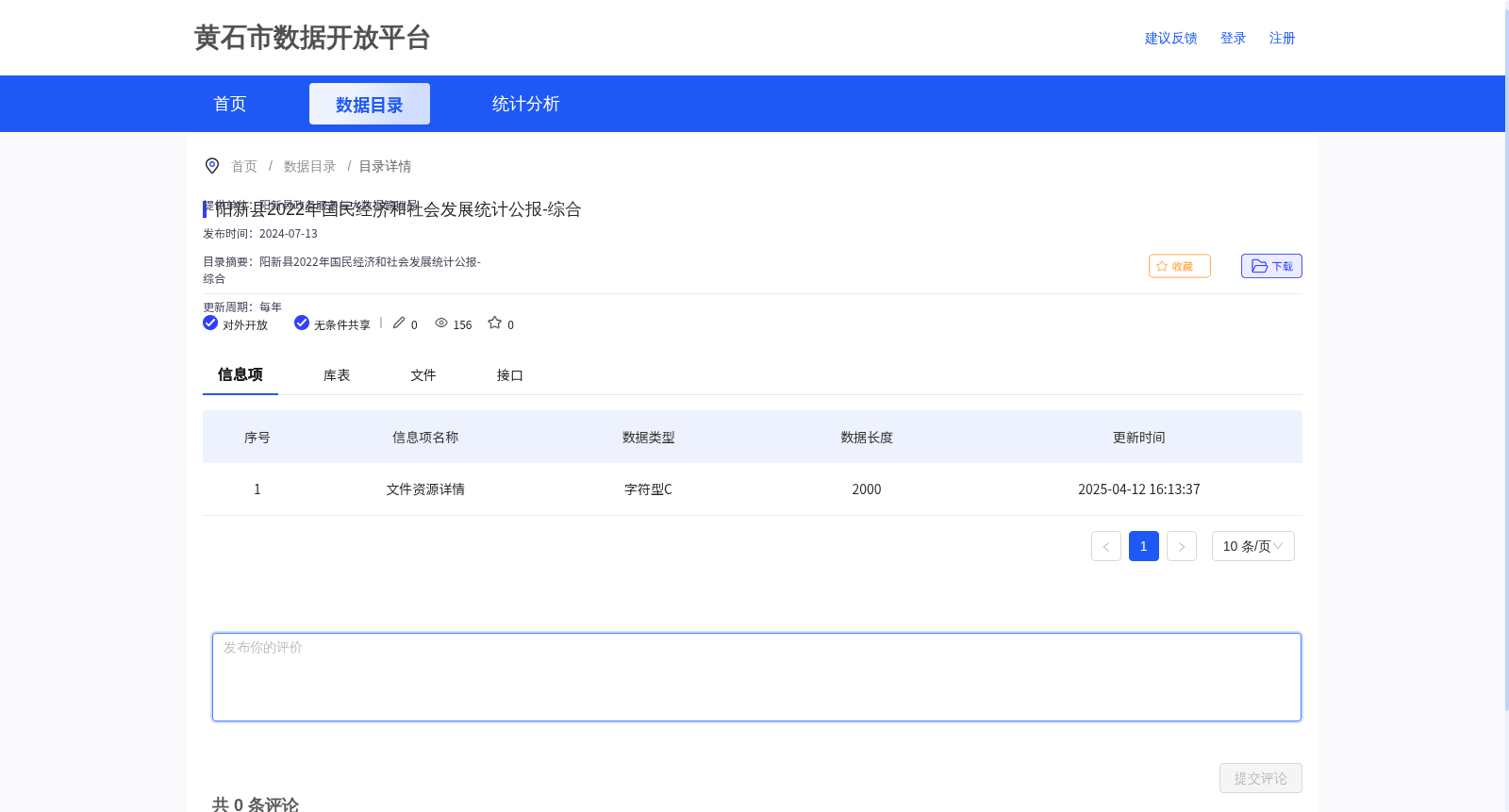
Task: Open the 统计分析 navigation menu item
Action: coord(526,104)
